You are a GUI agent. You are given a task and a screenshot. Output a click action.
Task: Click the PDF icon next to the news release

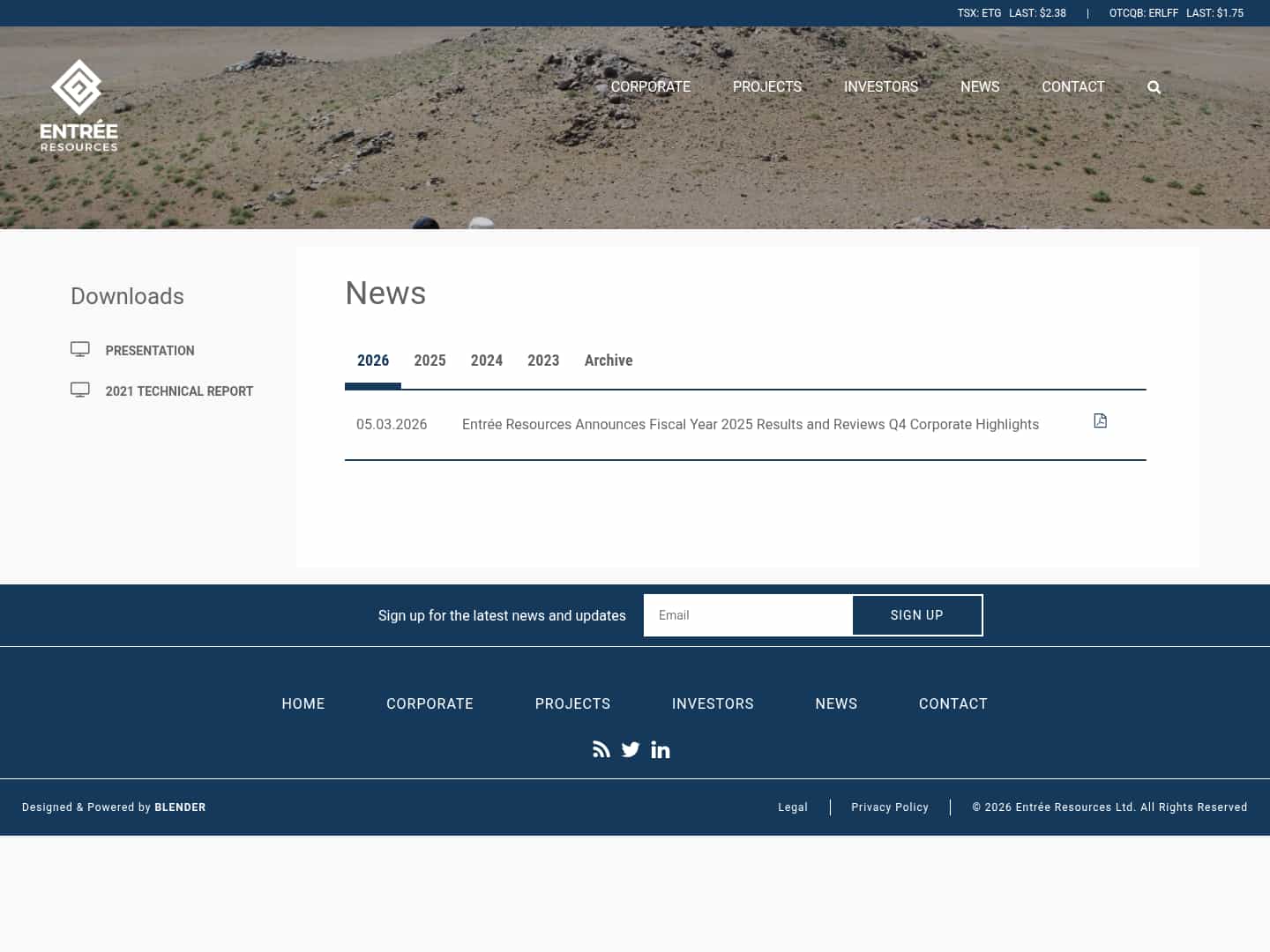(1100, 420)
